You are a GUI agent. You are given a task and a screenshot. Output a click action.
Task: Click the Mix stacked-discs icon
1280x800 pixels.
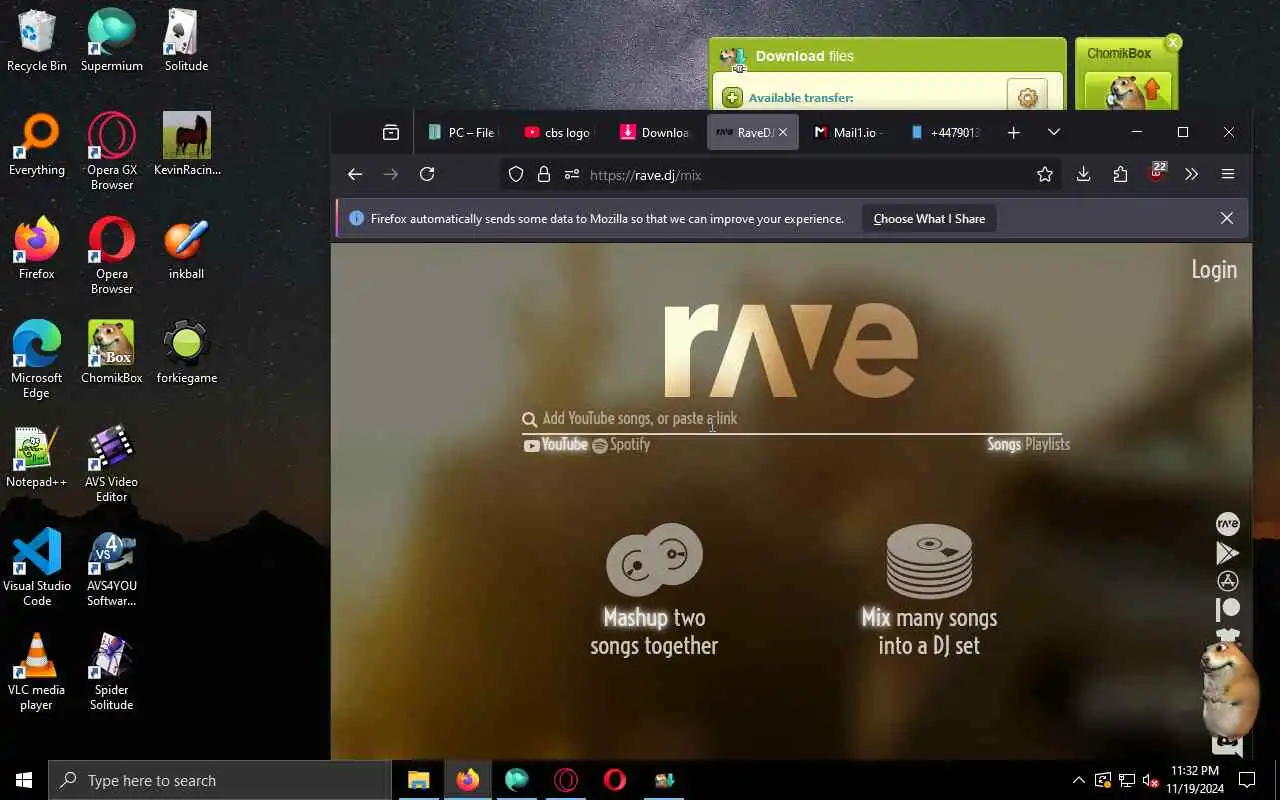coord(929,561)
